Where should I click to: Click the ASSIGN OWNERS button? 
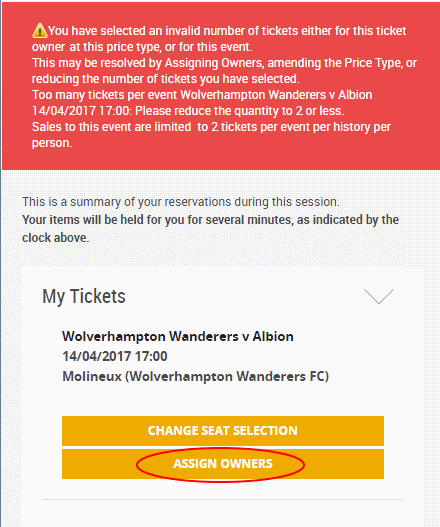tap(223, 464)
